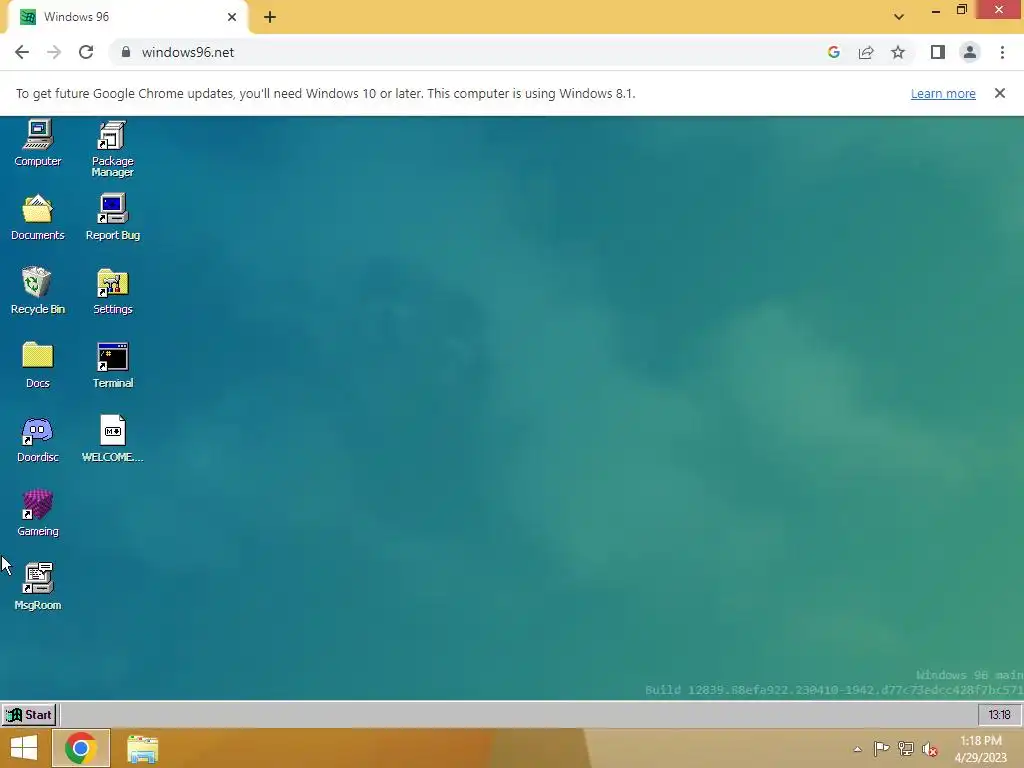Go back in Chrome
This screenshot has height=768, width=1024.
22,52
